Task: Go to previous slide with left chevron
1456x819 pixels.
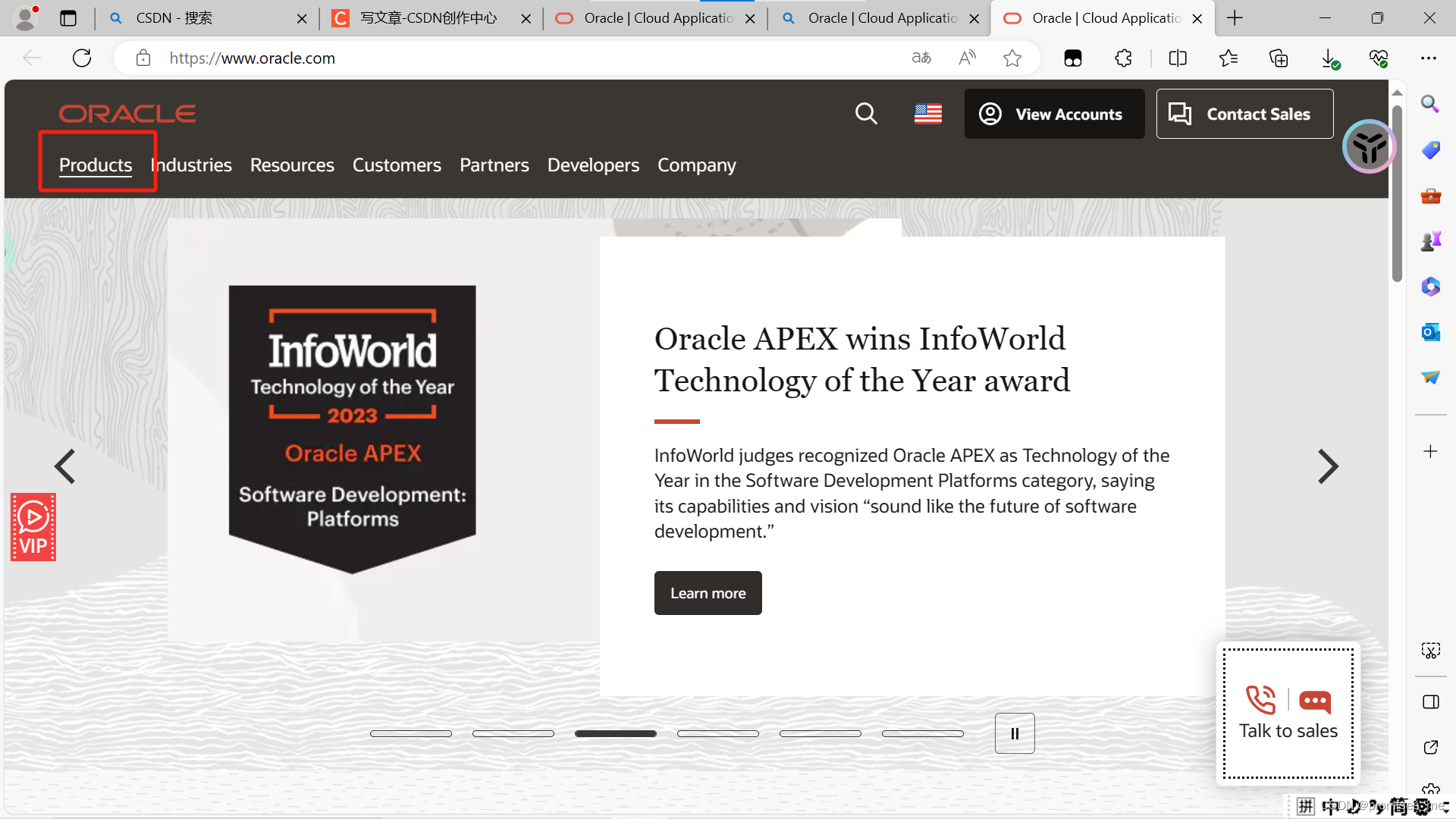Action: 65,466
